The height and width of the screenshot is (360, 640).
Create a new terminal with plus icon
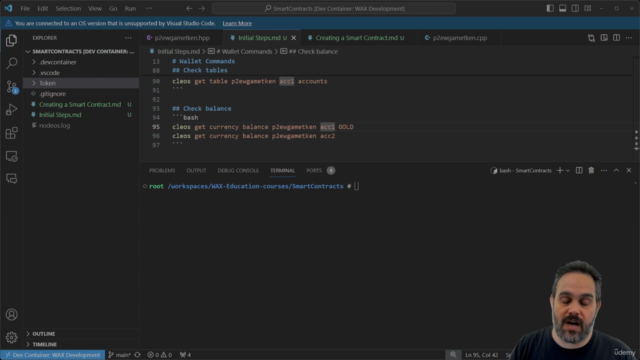pyautogui.click(x=560, y=171)
